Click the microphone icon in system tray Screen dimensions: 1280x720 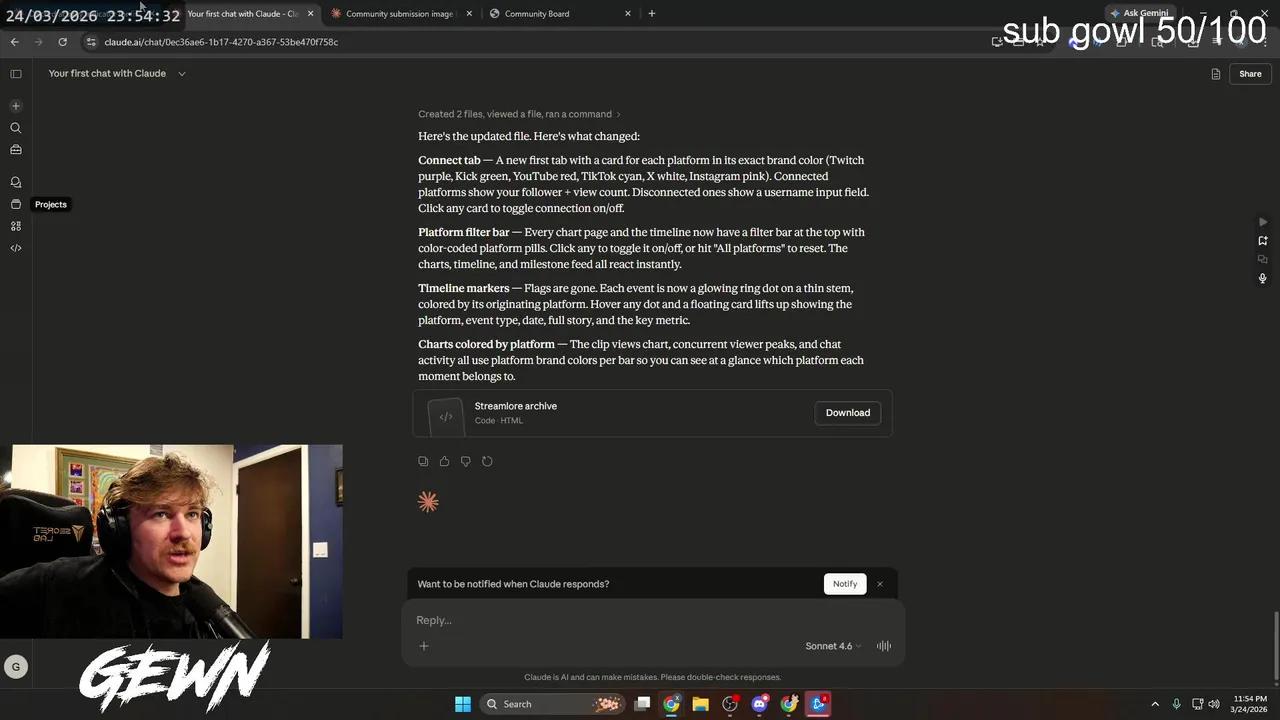coord(1176,704)
